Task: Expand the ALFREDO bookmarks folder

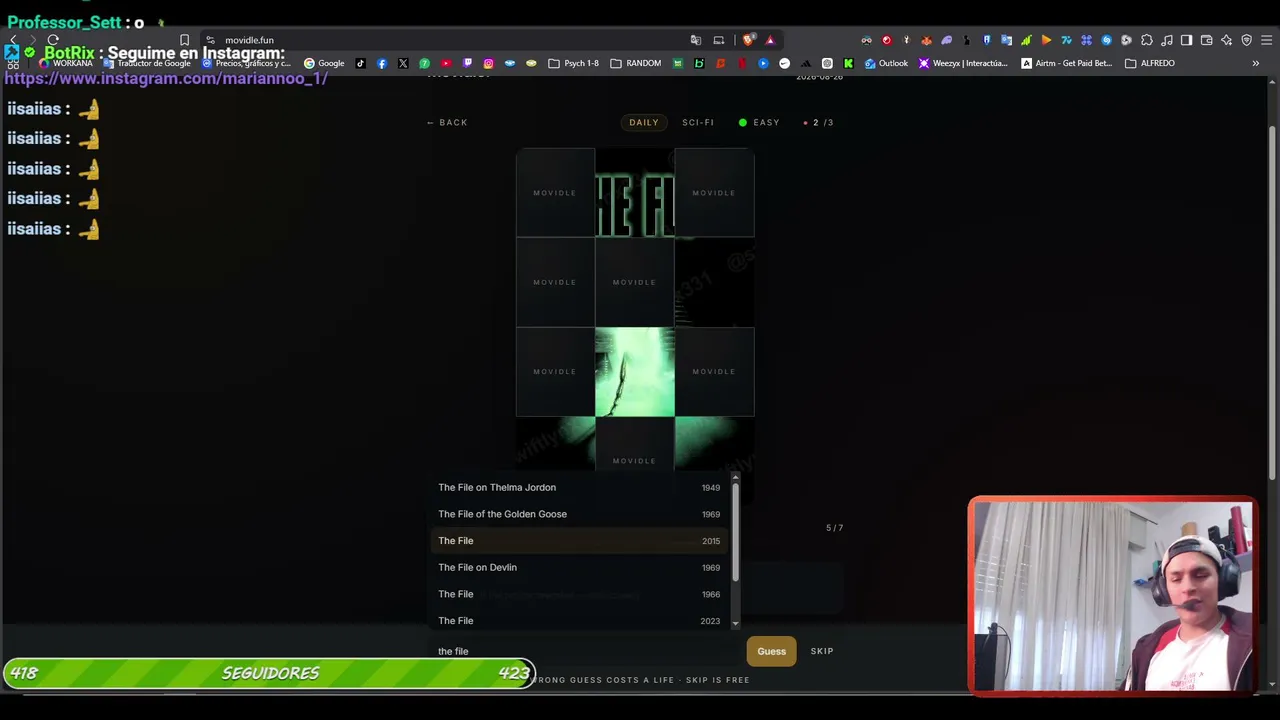Action: coord(1150,63)
